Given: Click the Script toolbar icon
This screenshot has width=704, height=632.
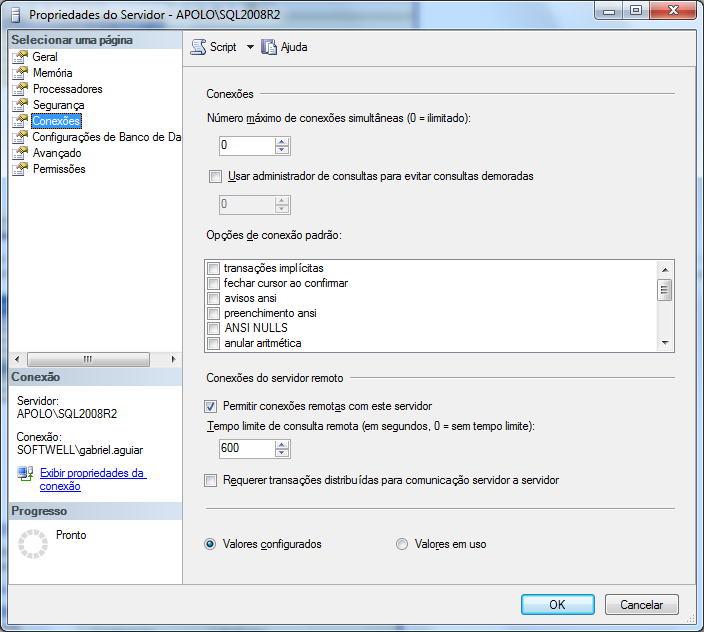Looking at the screenshot, I should pos(198,47).
